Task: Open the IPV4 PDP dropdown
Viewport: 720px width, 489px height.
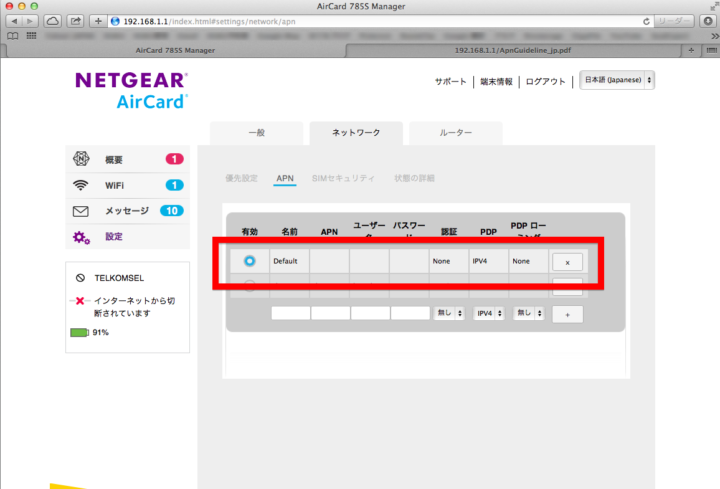Action: (489, 314)
